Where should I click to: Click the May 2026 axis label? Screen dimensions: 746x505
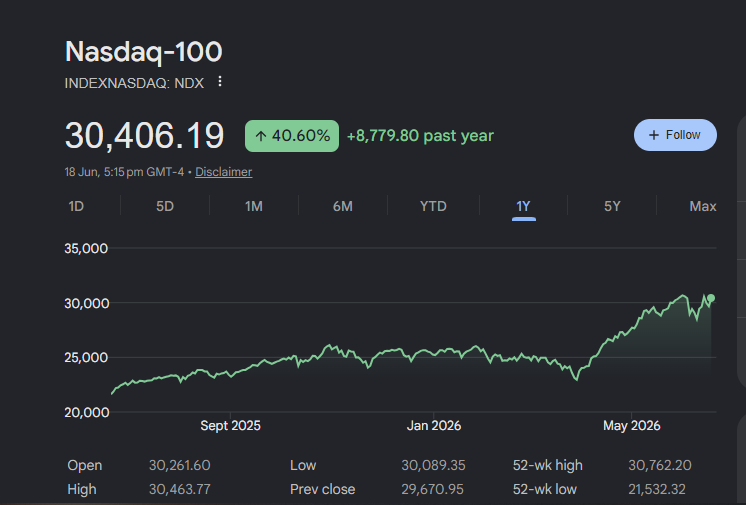point(631,425)
